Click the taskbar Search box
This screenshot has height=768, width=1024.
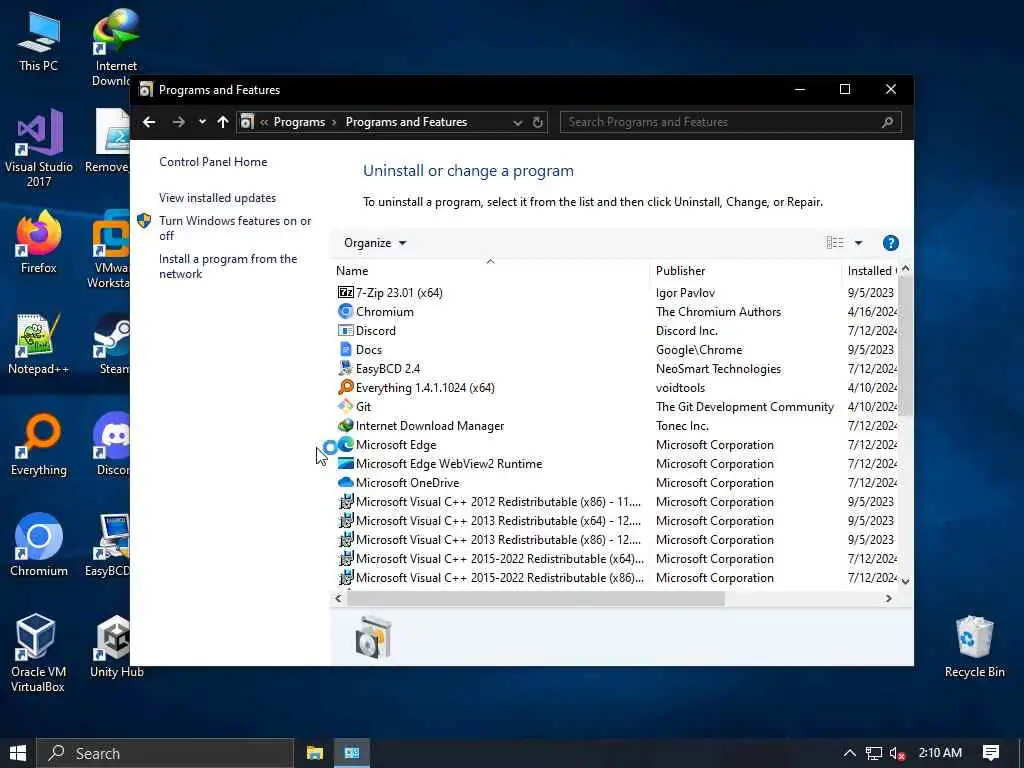(165, 753)
